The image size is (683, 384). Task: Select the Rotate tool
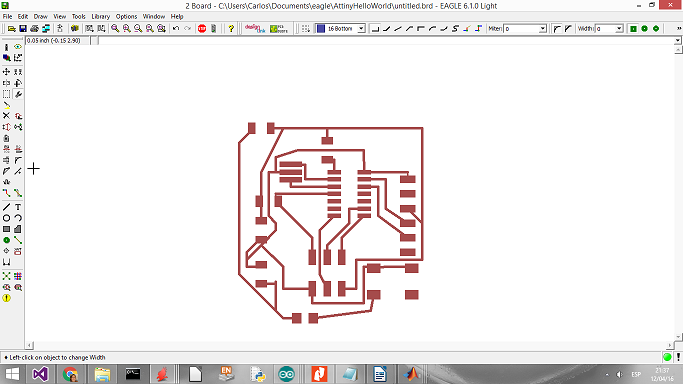pyautogui.click(x=18, y=83)
